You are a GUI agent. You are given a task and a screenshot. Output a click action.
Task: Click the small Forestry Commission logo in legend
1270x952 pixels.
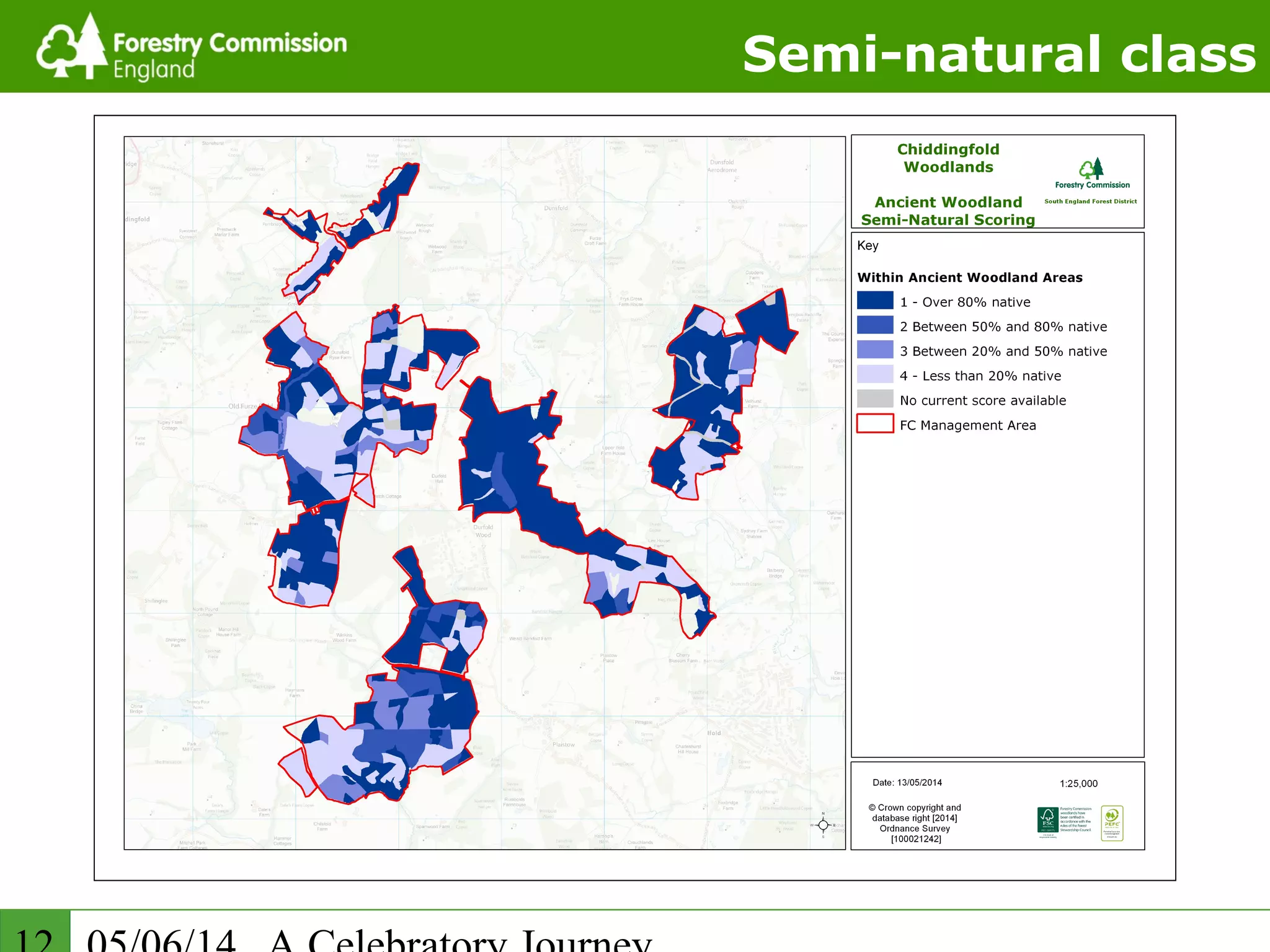coord(1091,169)
